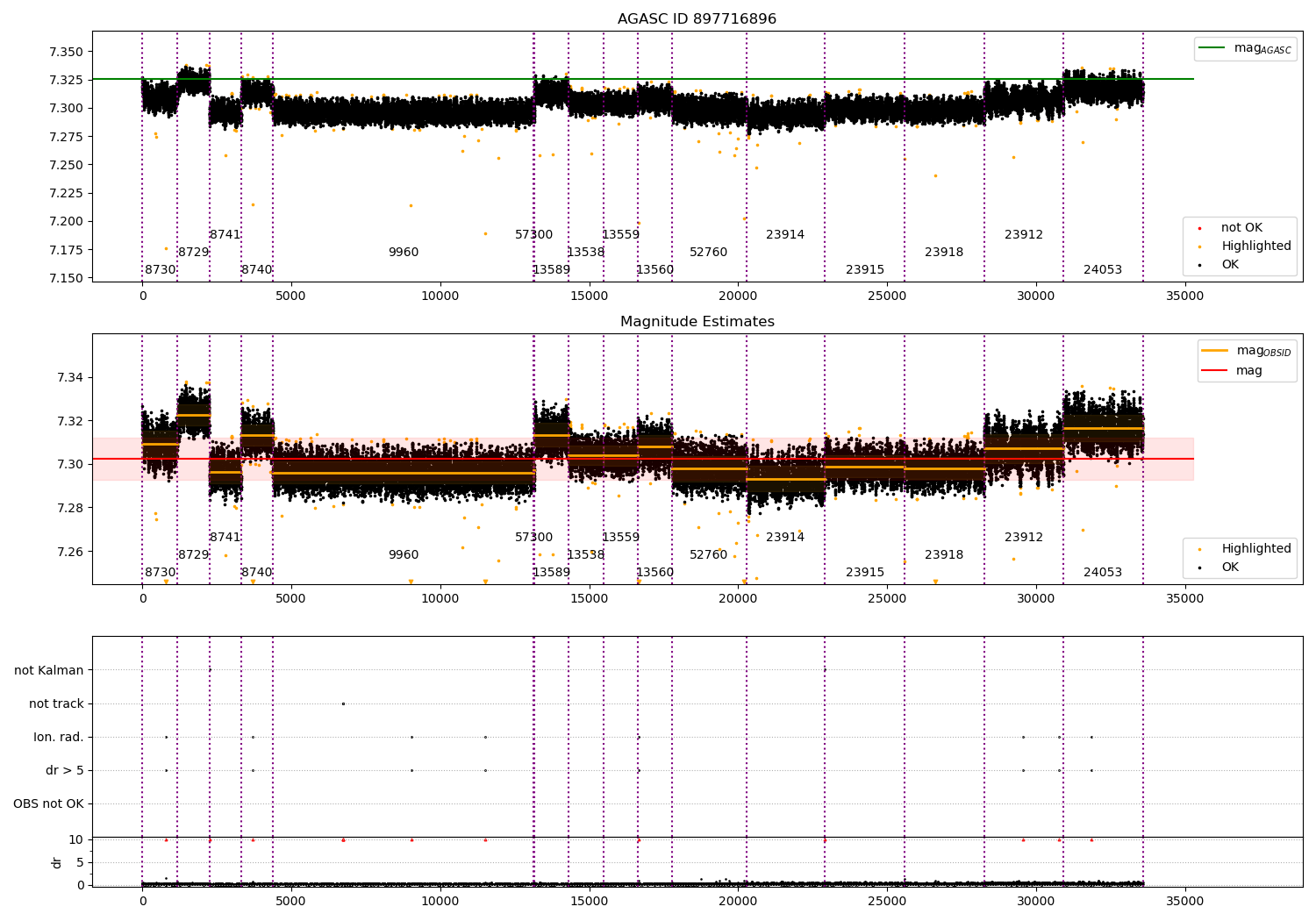Click obsid label 23915 in top plot
This screenshot has width=1316, height=921.
[865, 270]
